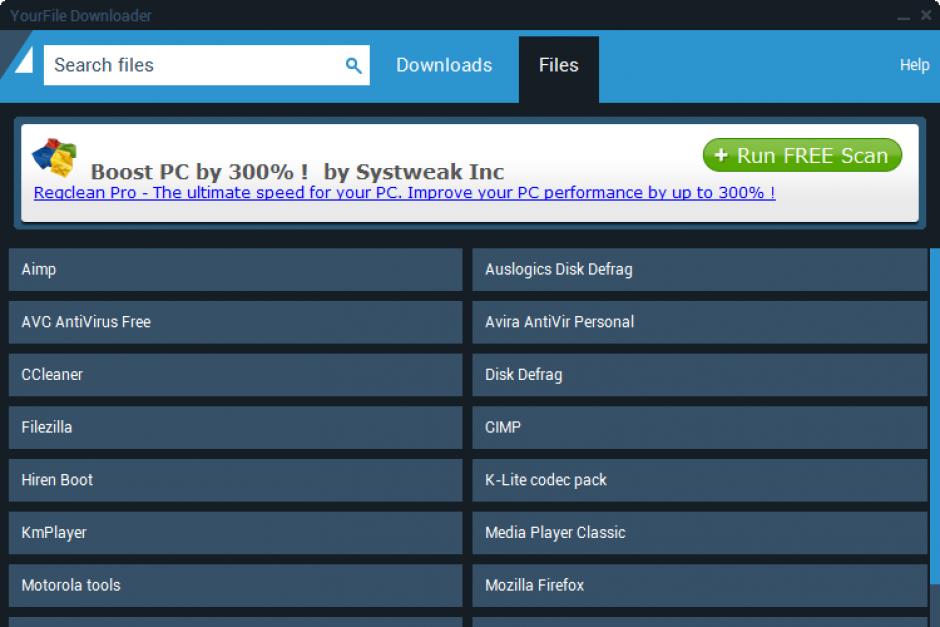The width and height of the screenshot is (940, 627).
Task: Select the Hiren Boot entry
Action: point(236,480)
